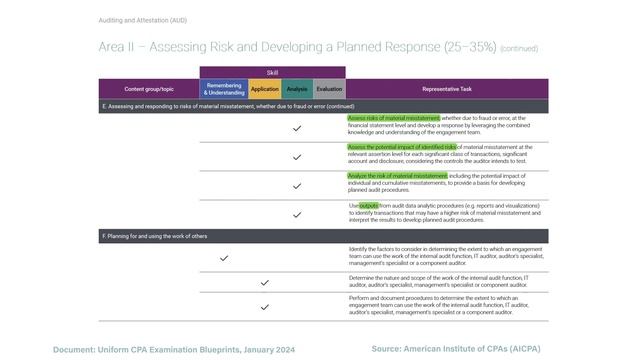The width and height of the screenshot is (640, 360).
Task: Click the checkmark beside 'Analyze the risk of material misstatement'
Action: 297,186
